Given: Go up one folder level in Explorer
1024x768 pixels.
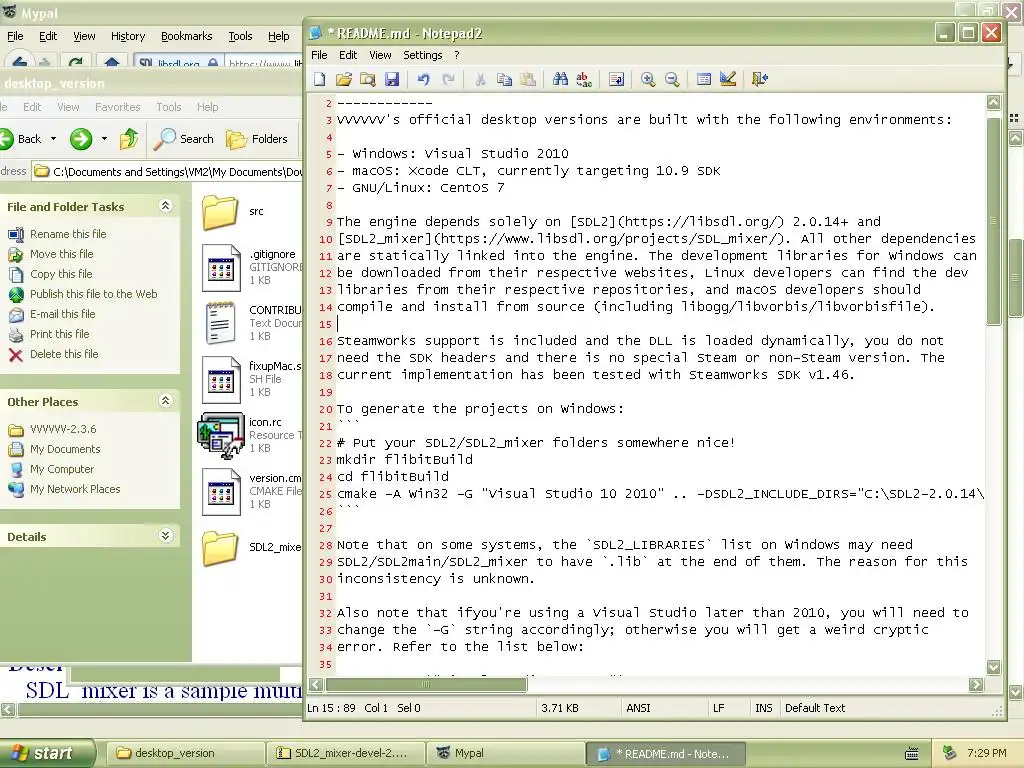Looking at the screenshot, I should click(x=129, y=138).
